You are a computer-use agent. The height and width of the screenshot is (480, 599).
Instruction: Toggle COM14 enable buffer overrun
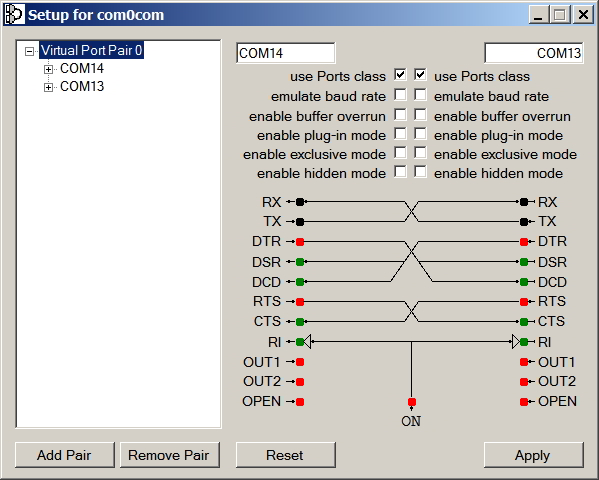[400, 114]
